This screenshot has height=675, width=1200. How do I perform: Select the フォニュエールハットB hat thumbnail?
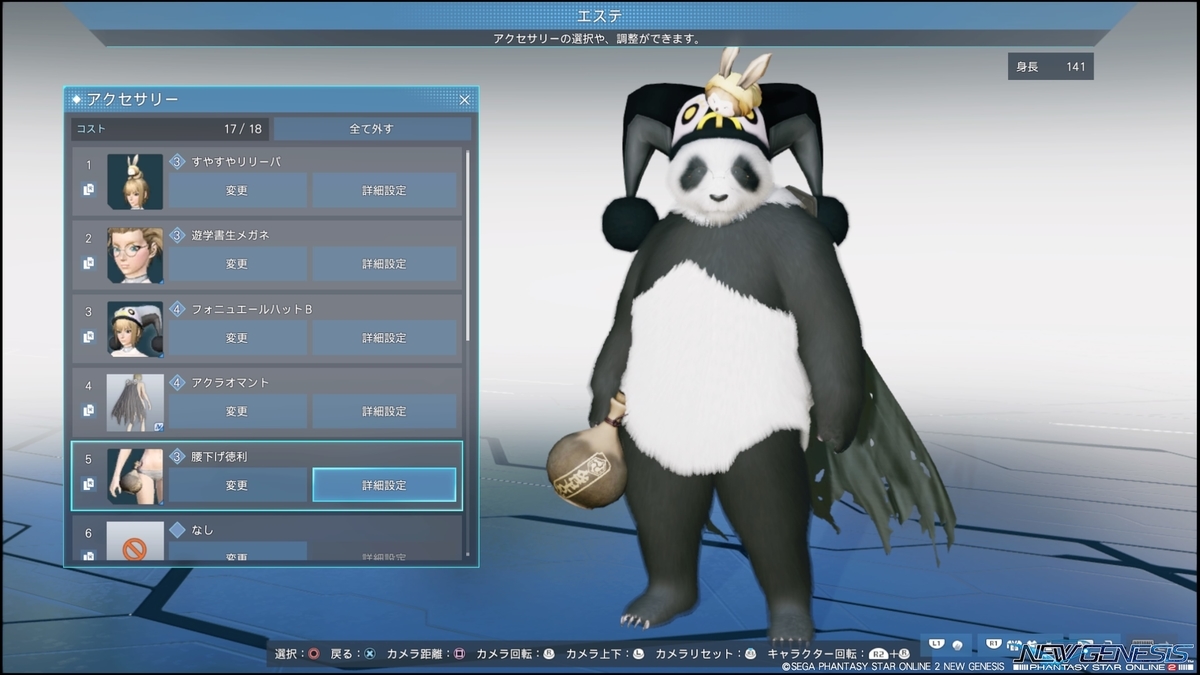click(x=135, y=330)
